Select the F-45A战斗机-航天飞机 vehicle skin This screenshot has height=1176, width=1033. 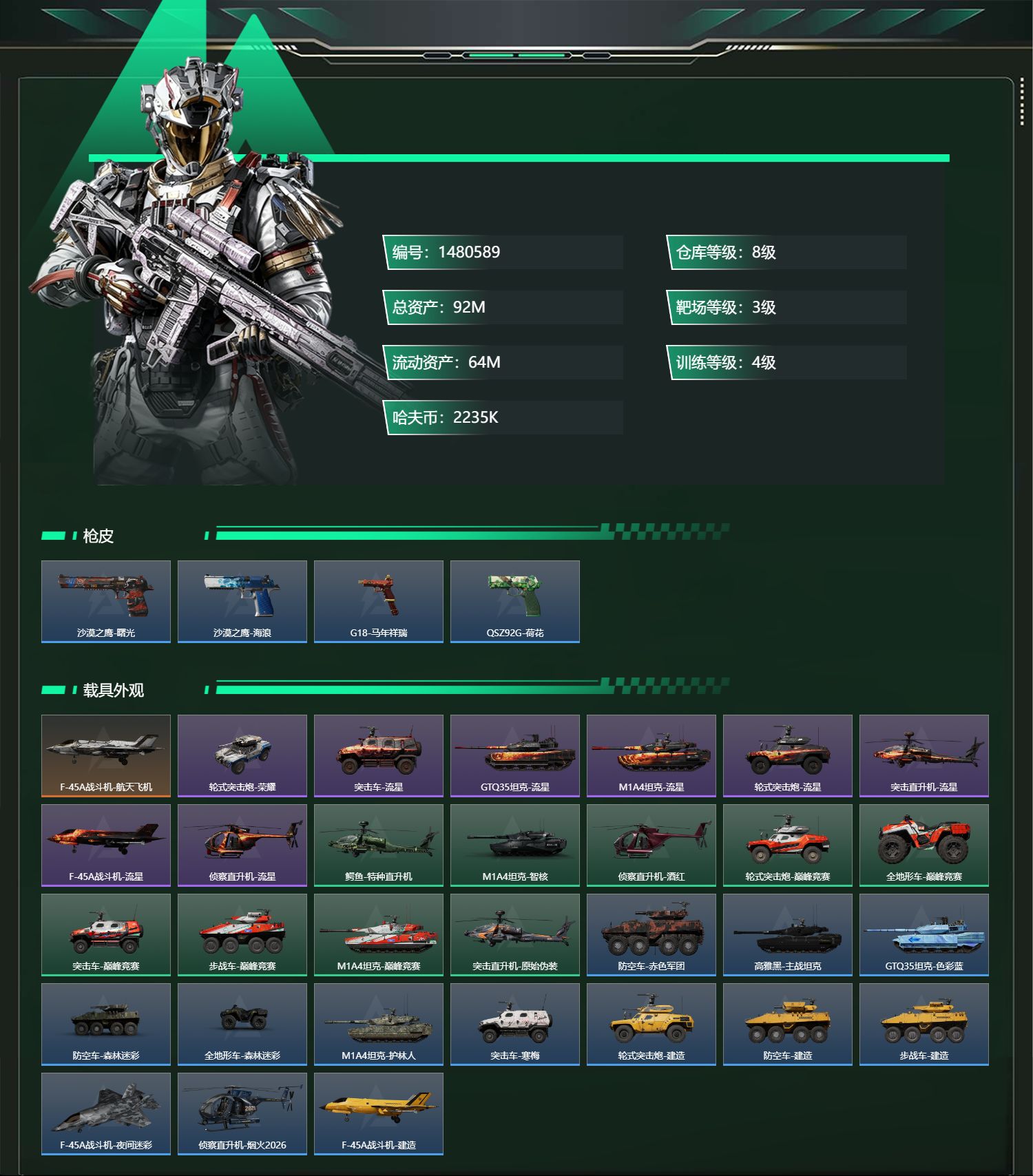click(106, 756)
